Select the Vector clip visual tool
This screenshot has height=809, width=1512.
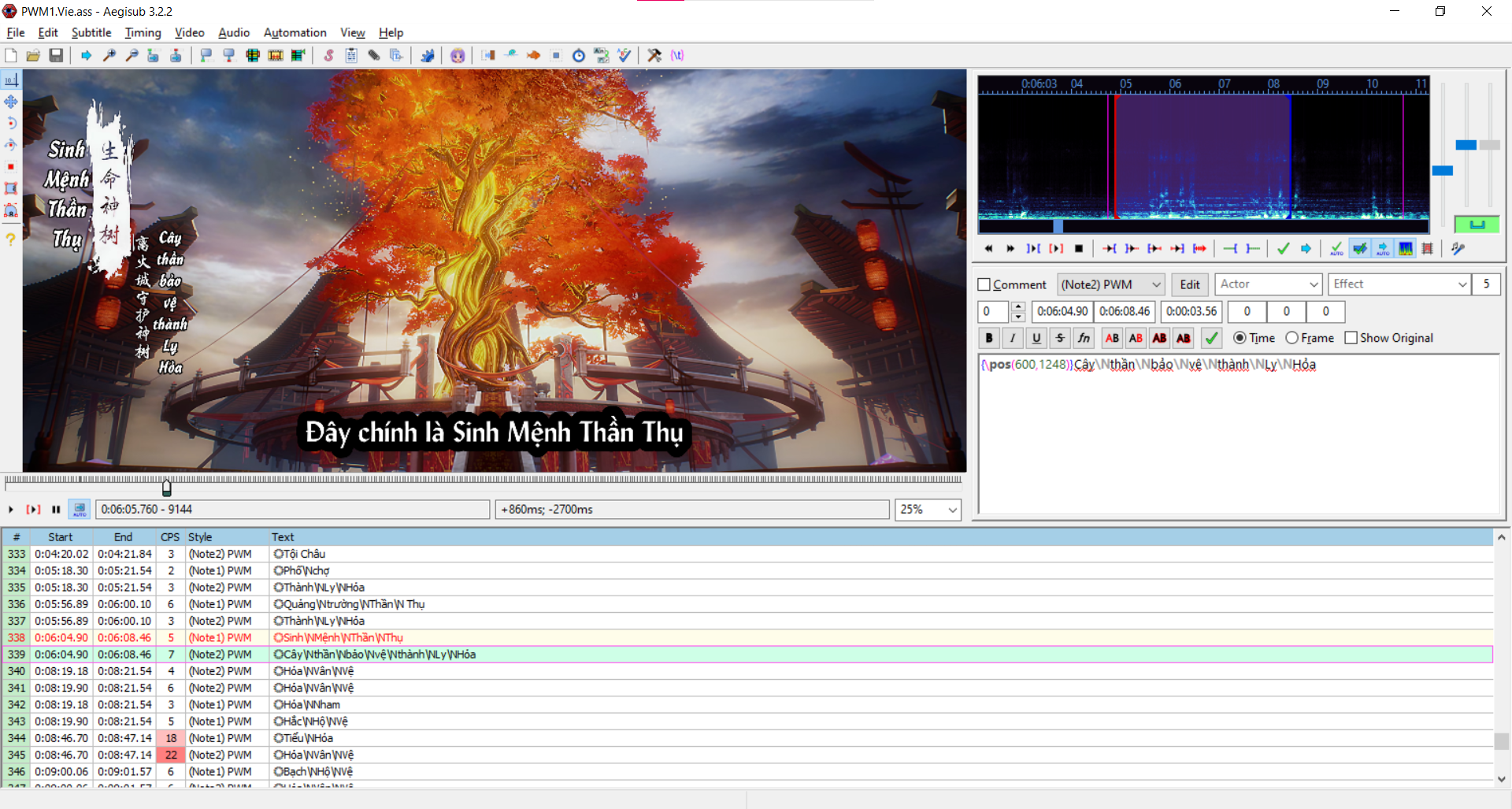coord(11,210)
